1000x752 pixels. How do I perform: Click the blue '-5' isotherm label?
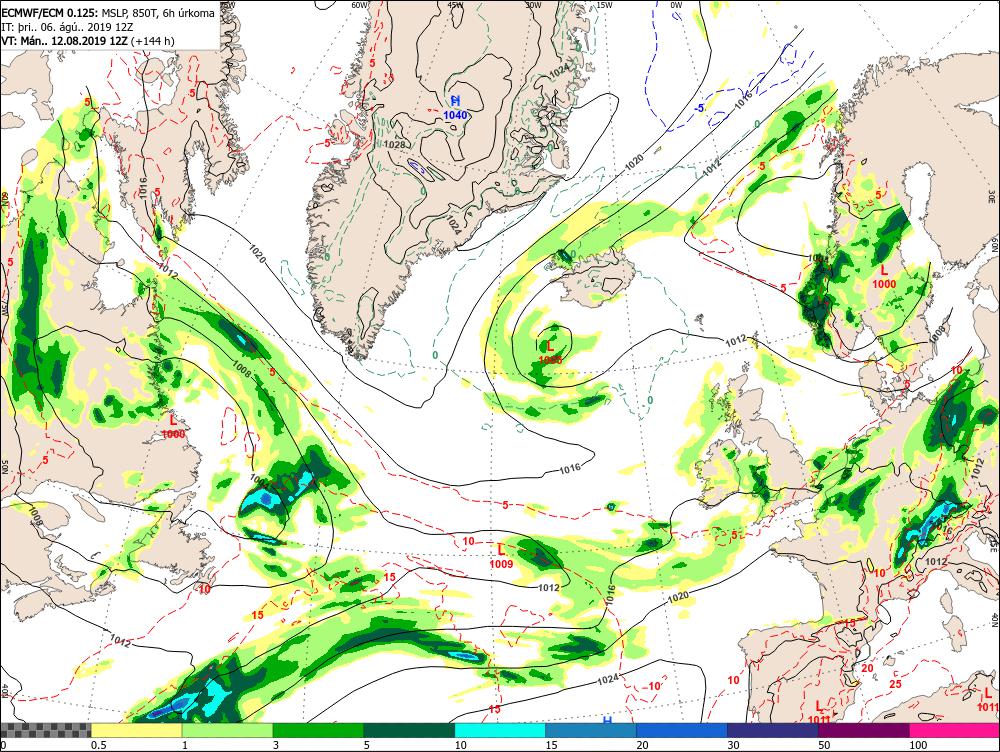(x=699, y=108)
